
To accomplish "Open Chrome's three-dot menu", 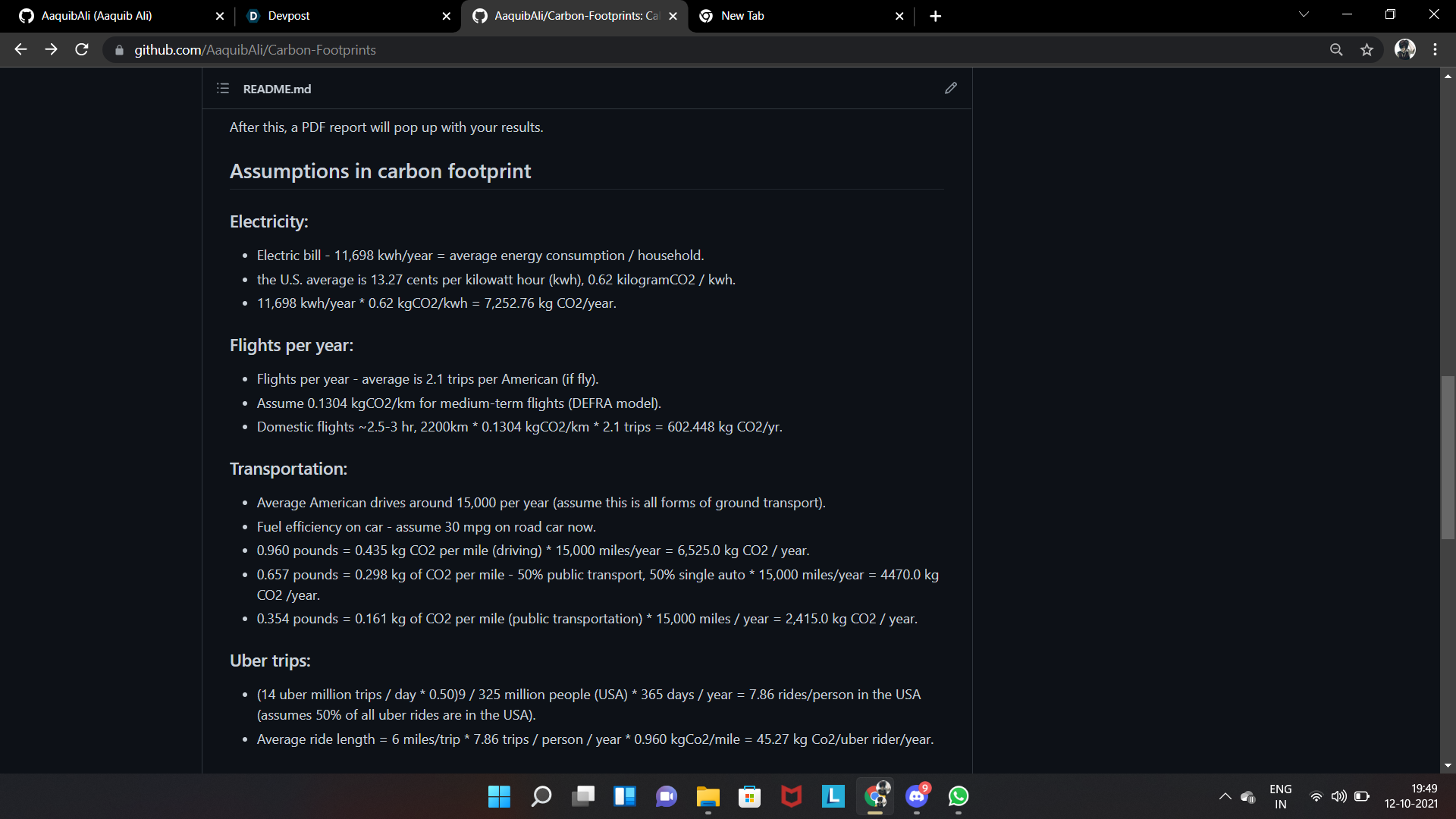I will pyautogui.click(x=1435, y=50).
